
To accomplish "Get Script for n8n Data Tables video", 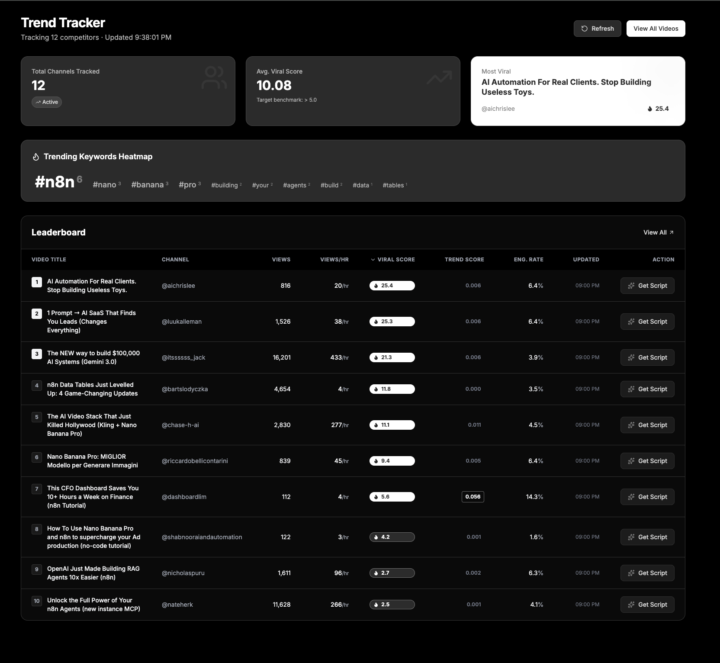I will (x=647, y=389).
